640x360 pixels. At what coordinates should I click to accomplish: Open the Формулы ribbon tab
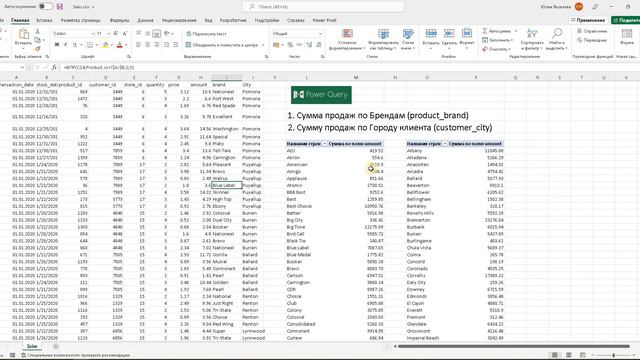tap(120, 20)
